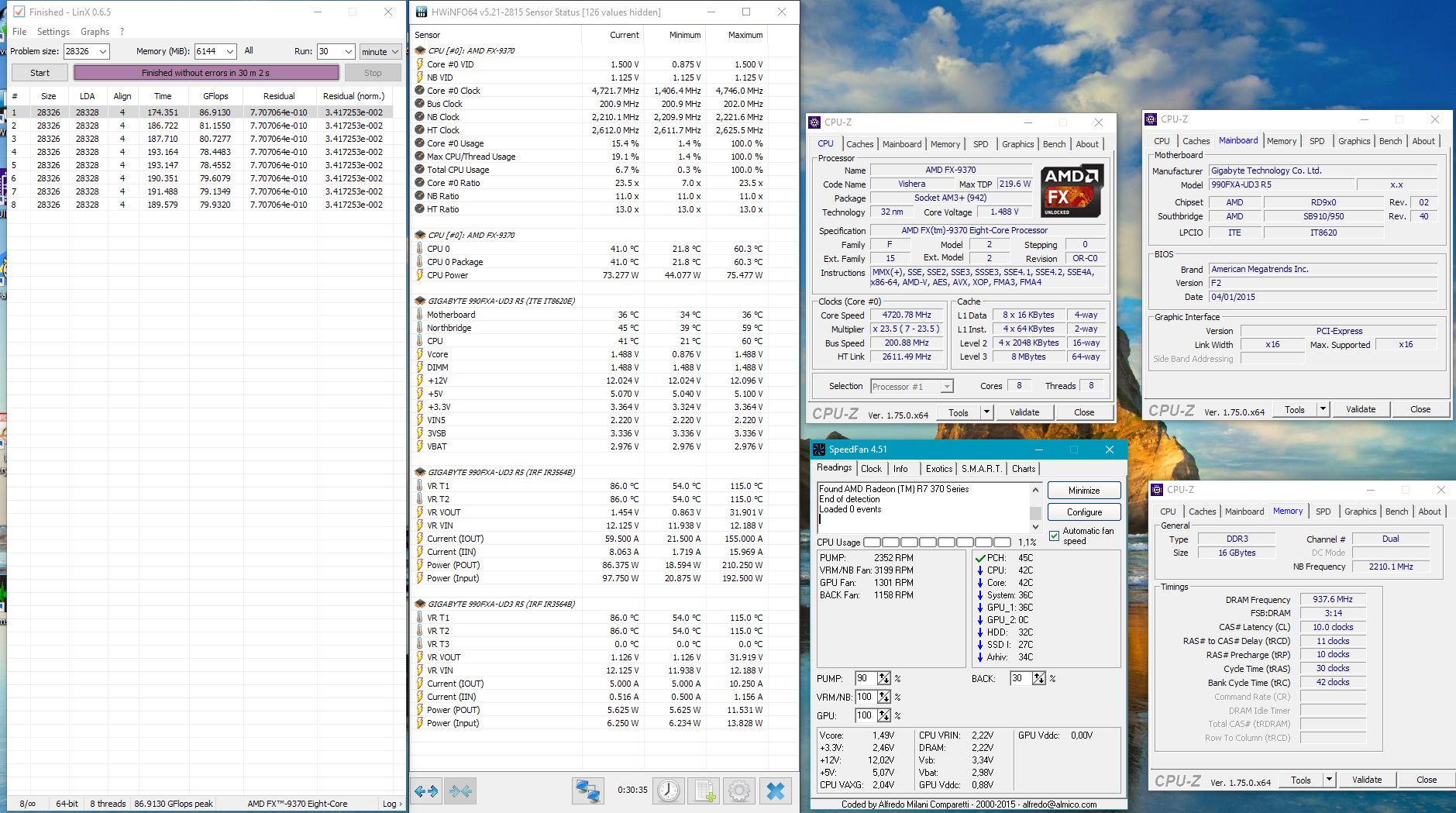Click the CPU-Z title icon of the Memory window
The height and width of the screenshot is (813, 1456).
[x=1157, y=490]
